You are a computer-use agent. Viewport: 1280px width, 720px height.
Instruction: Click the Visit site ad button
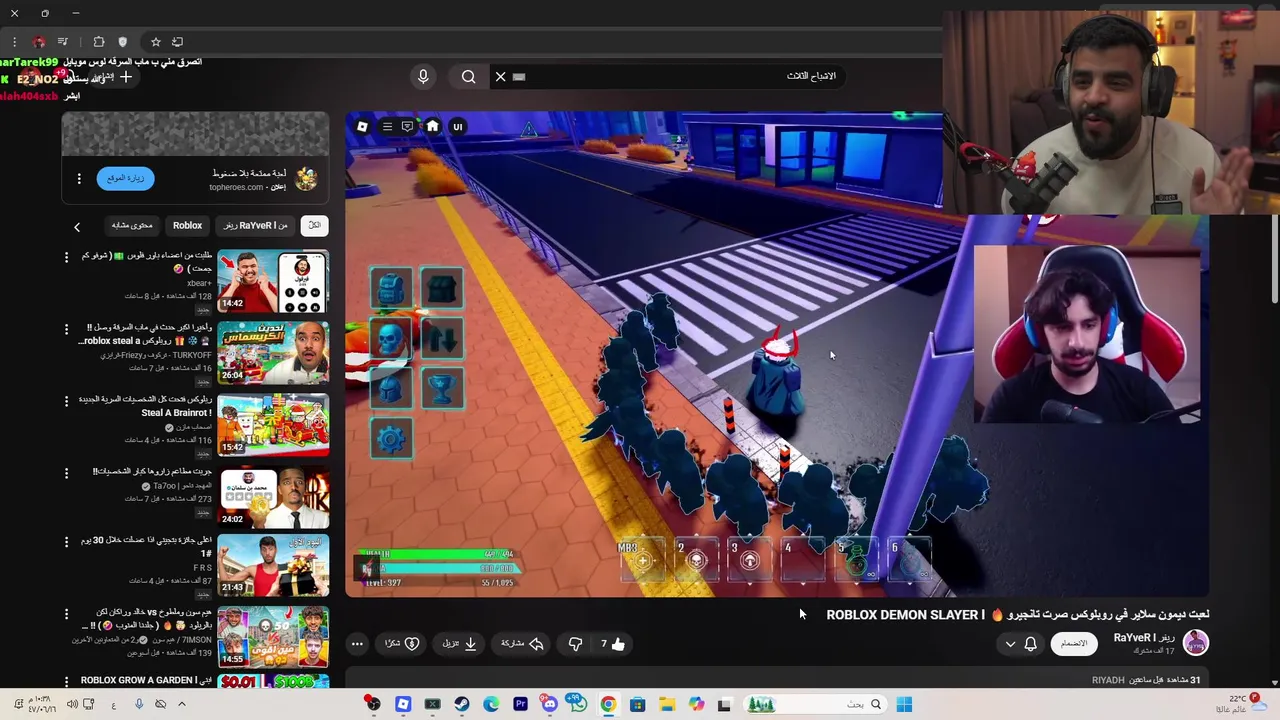pos(126,178)
